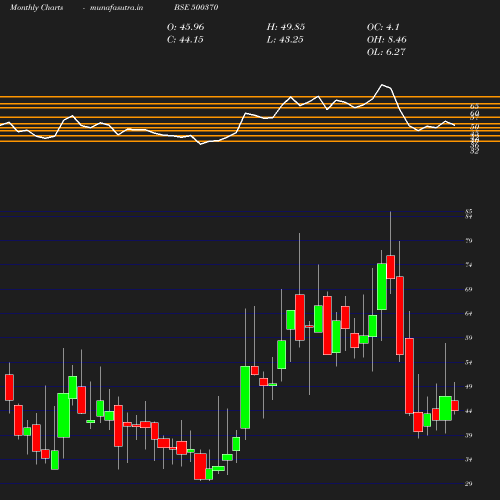500x500 pixels.
Task: Click the 85 label atop the price axis
Action: 469,211
